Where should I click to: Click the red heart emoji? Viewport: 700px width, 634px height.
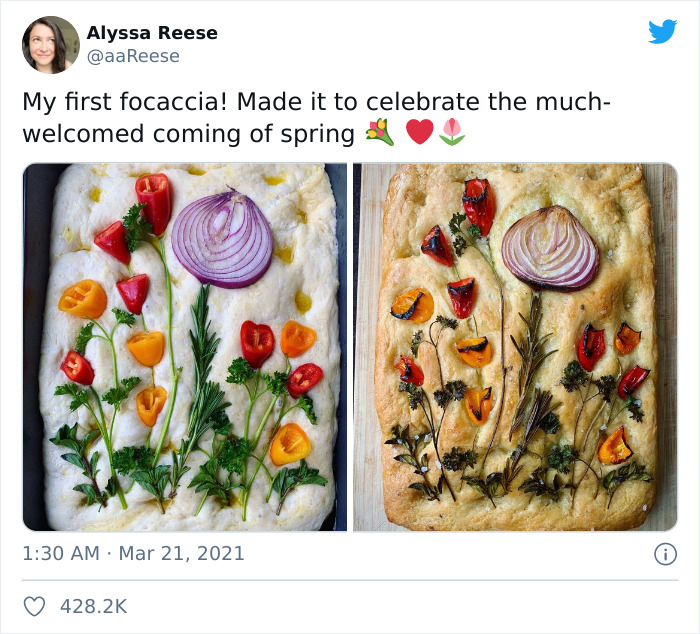coord(420,132)
